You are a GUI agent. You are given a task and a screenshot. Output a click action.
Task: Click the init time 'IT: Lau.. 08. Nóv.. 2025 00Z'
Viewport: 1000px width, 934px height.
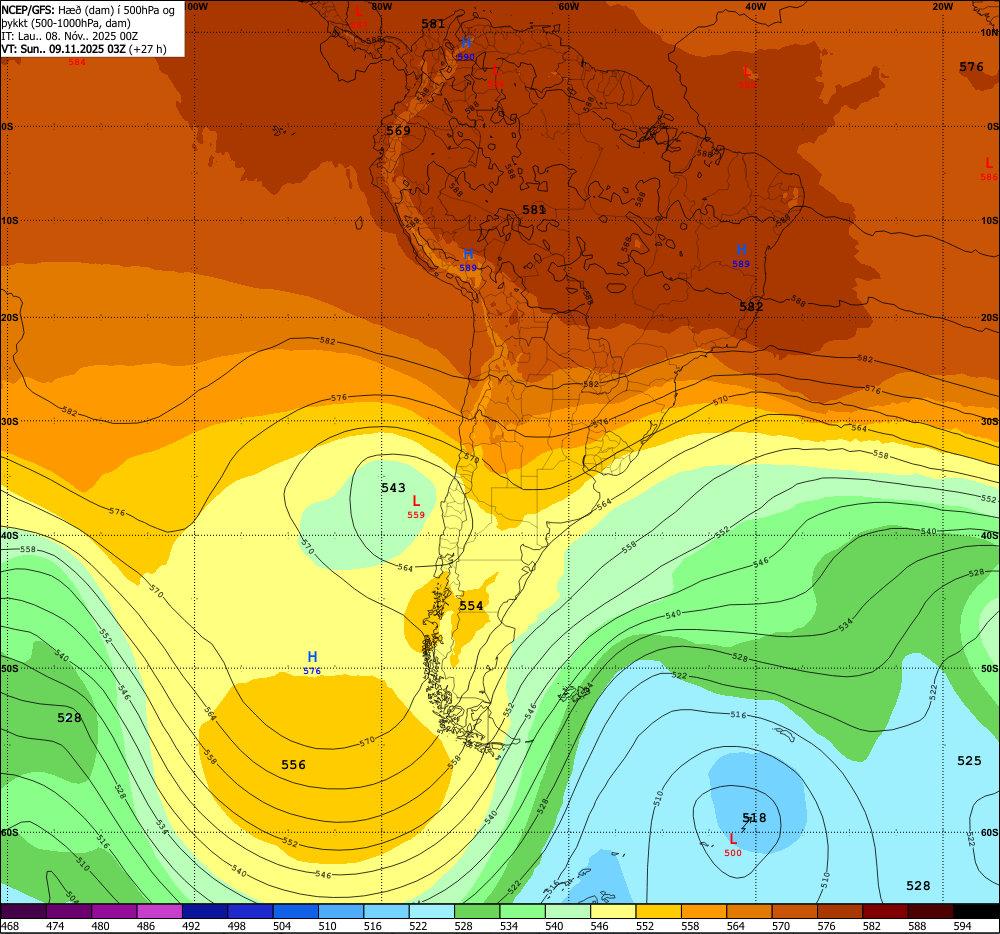pyautogui.click(x=70, y=36)
